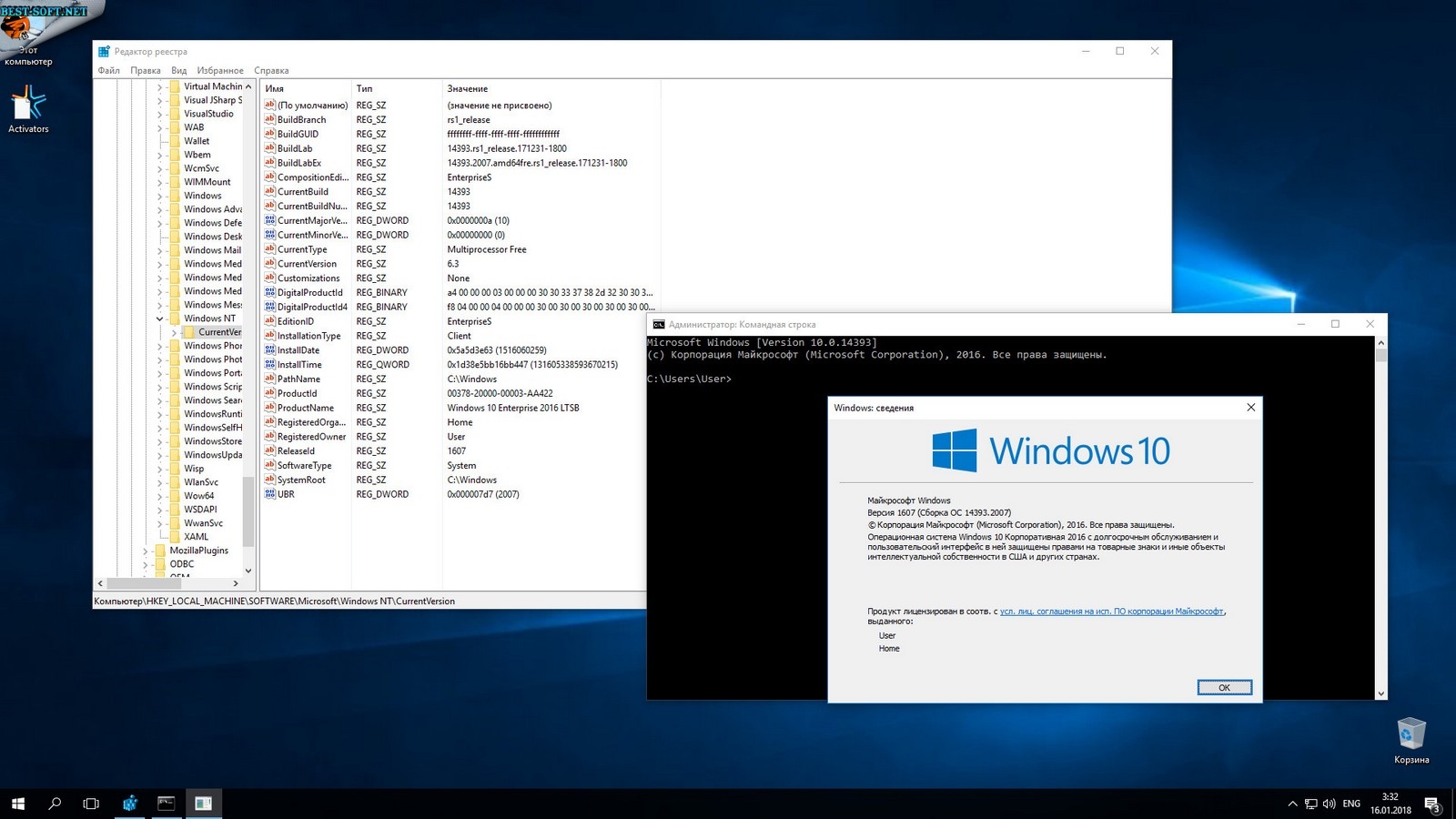This screenshot has width=1456, height=819.
Task: Expand the WcmSvc tree node
Action: tap(159, 168)
